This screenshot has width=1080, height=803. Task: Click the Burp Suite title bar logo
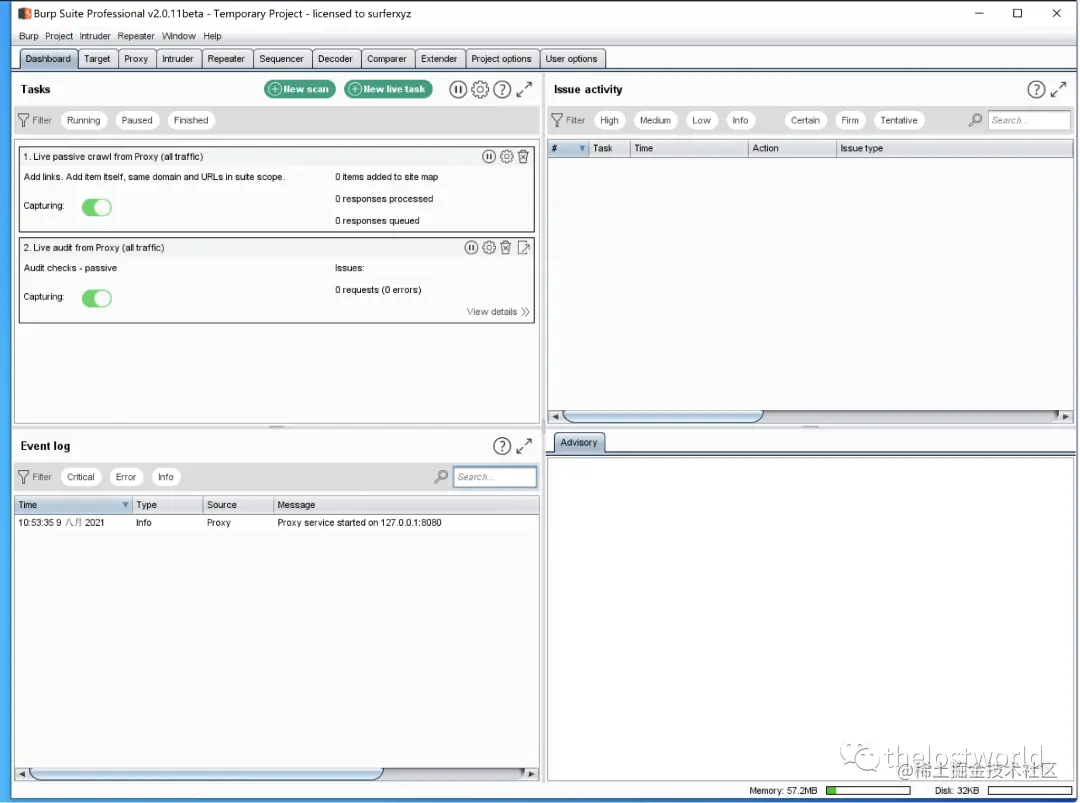tap(25, 13)
